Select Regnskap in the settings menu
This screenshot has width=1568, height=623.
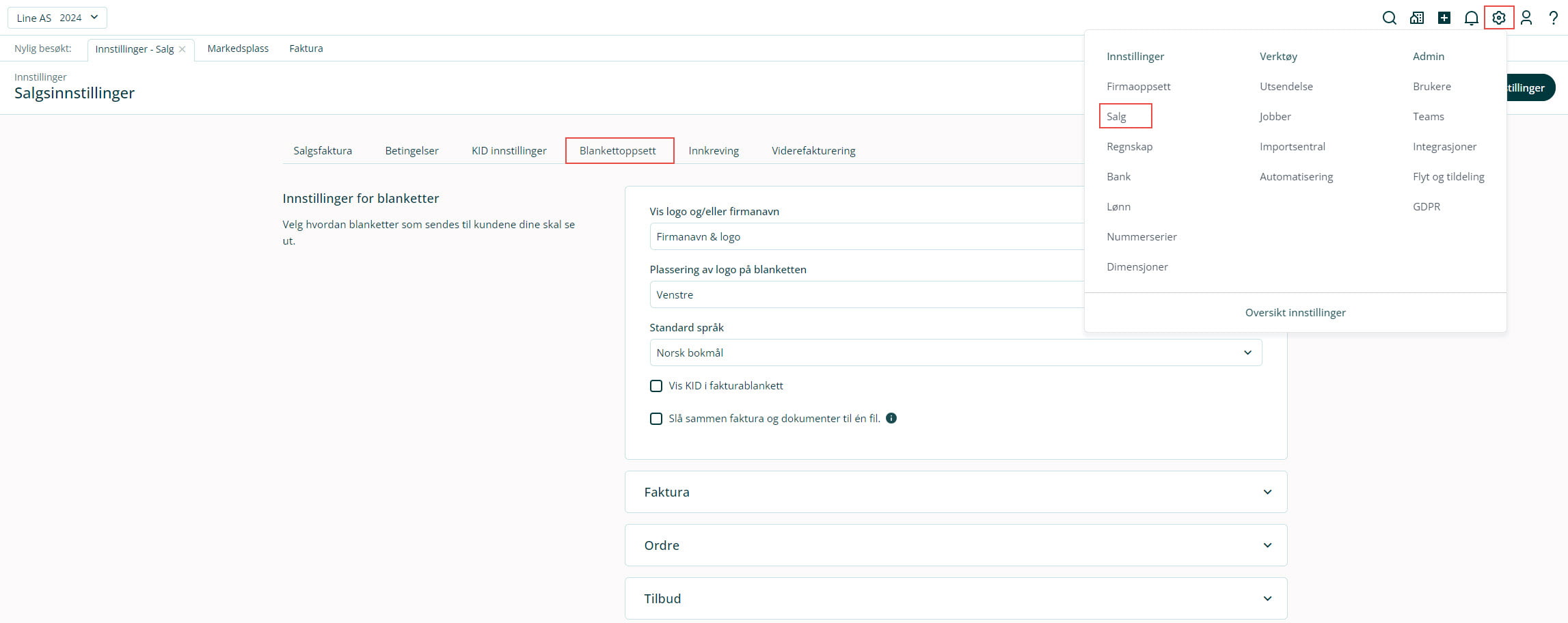point(1129,146)
